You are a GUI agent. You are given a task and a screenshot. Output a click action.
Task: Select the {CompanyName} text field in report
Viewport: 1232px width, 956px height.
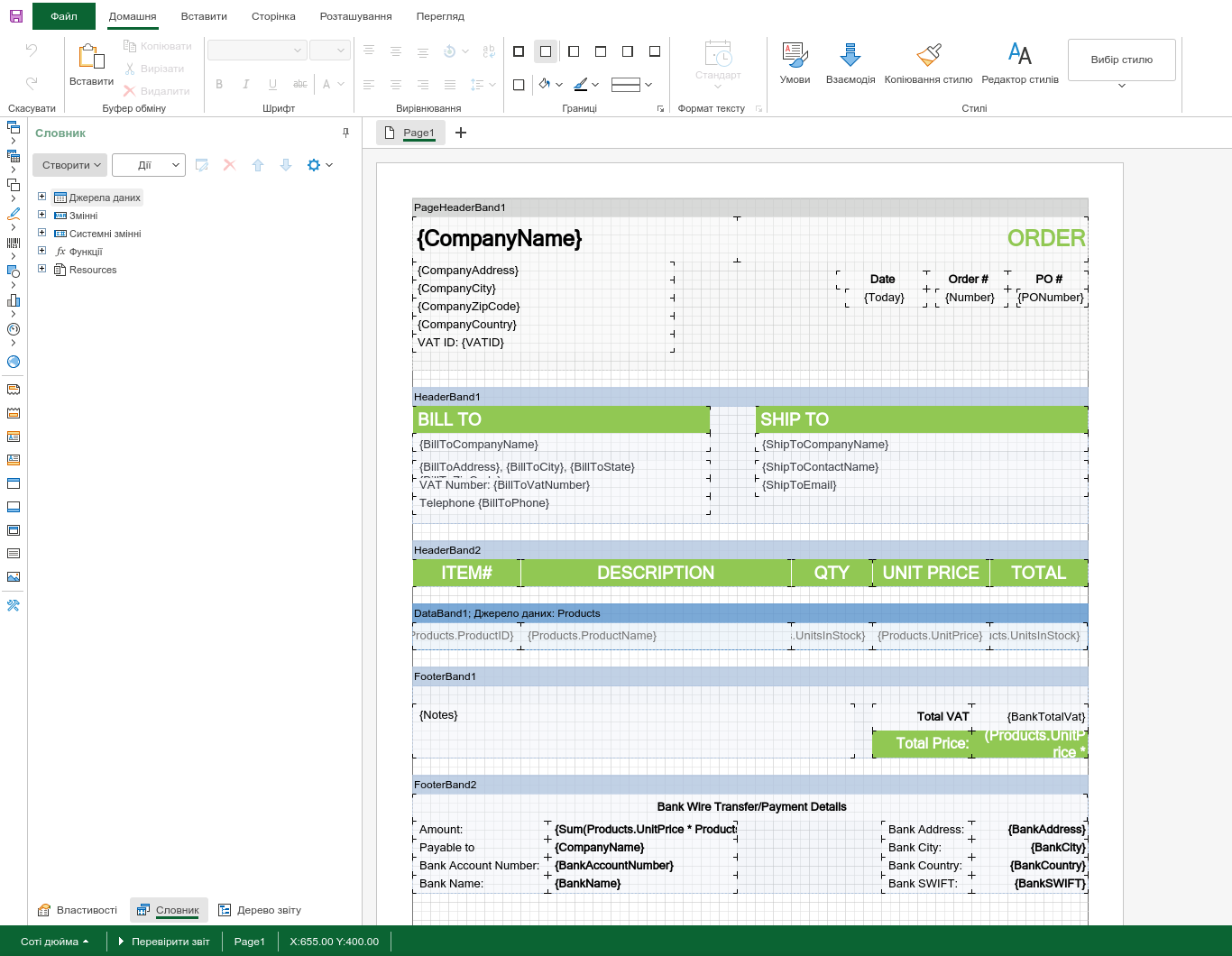tap(499, 239)
